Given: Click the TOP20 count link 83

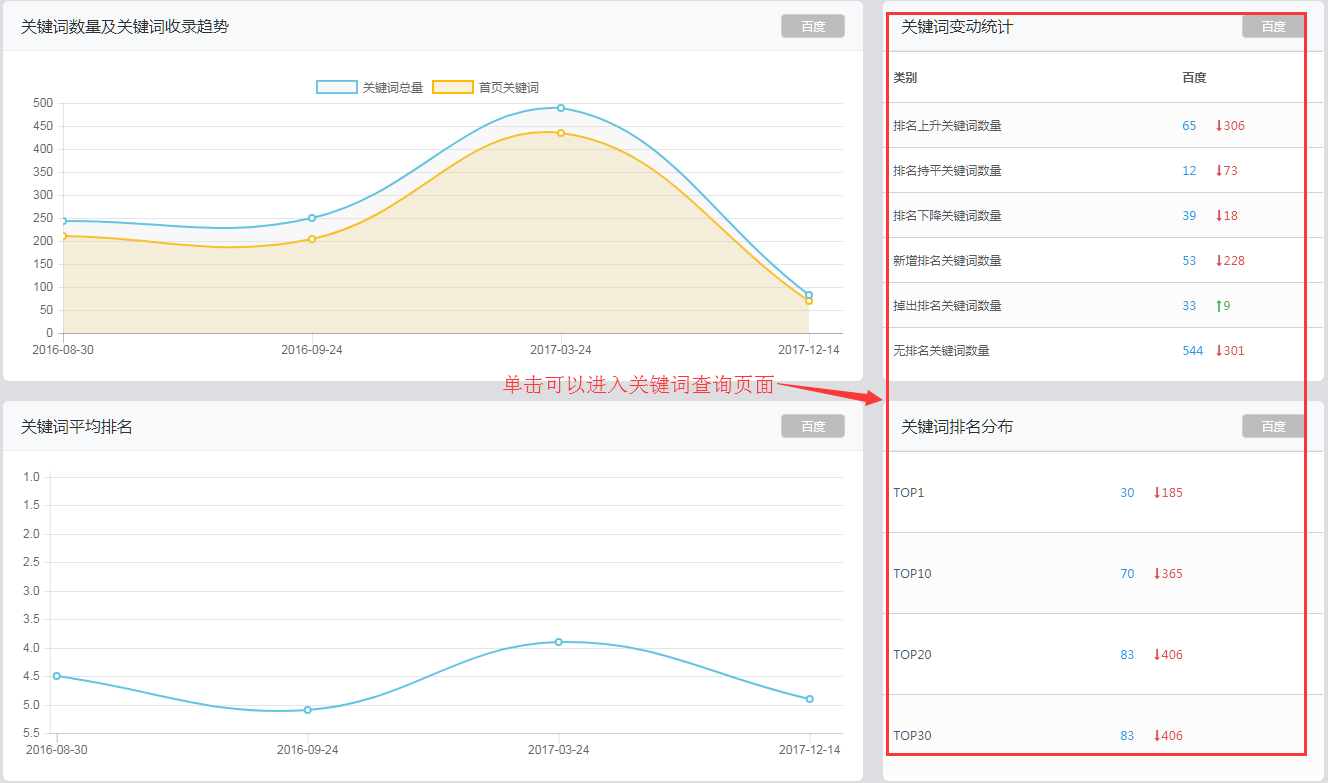Looking at the screenshot, I should (1127, 655).
